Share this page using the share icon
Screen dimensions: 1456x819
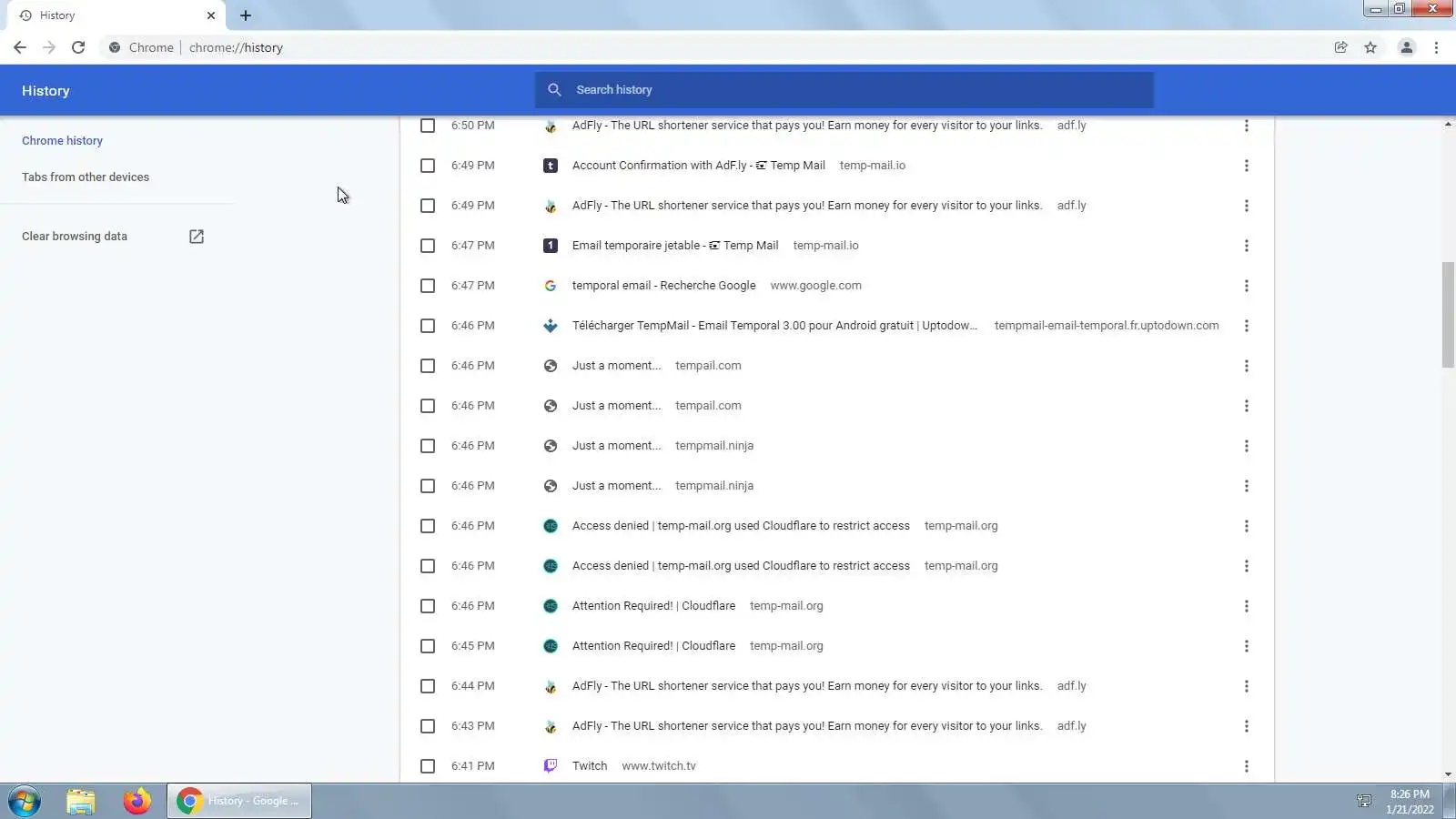1340,47
